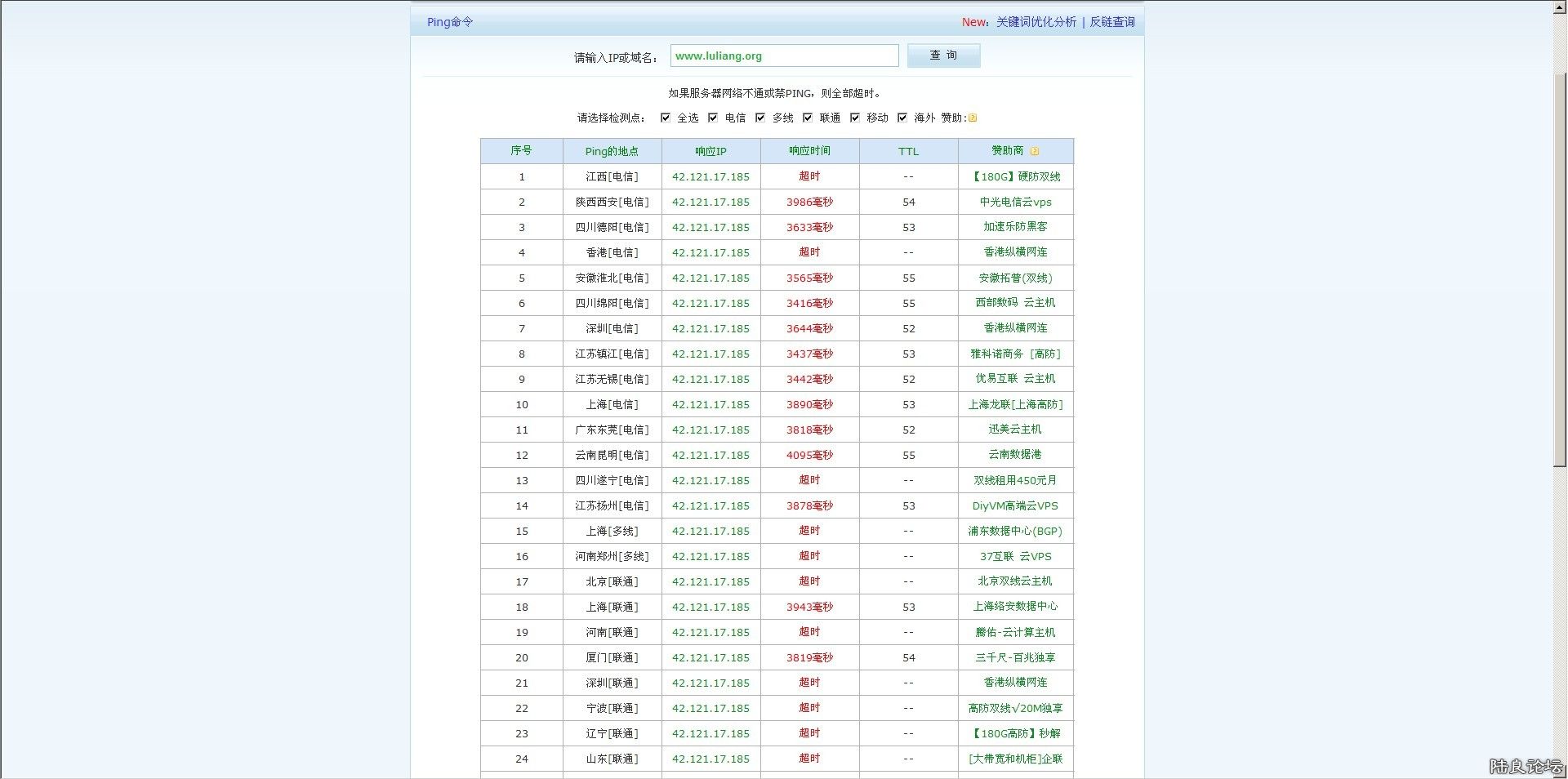Open sponsor link 中光电信云vps
The image size is (1568, 779).
click(x=1015, y=202)
